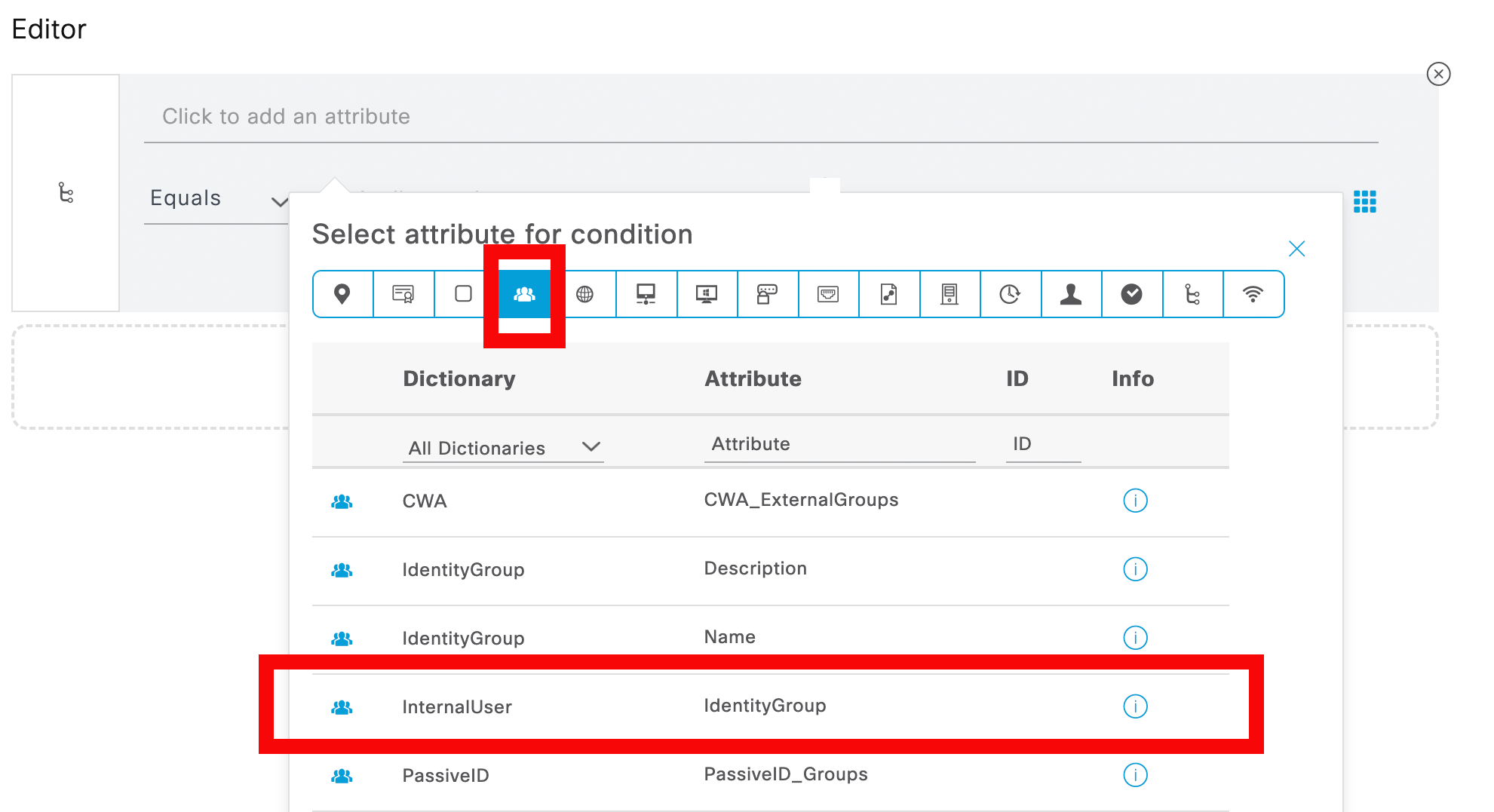Select the InternalUser IdentityGroup attribute text
This screenshot has width=1494, height=812.
pyautogui.click(x=765, y=706)
